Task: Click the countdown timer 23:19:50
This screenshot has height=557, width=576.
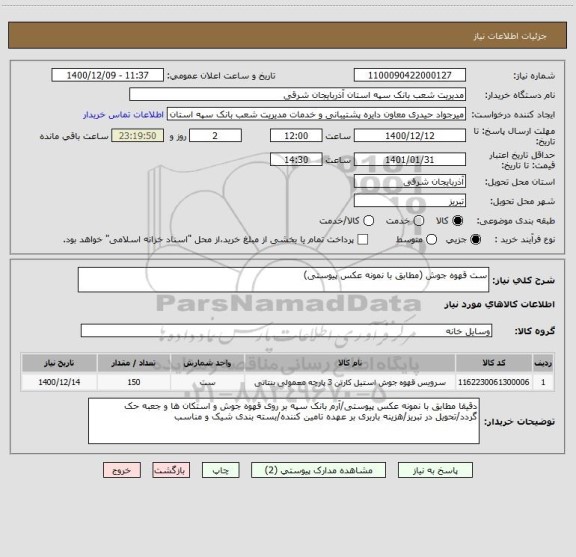Action: [138, 136]
